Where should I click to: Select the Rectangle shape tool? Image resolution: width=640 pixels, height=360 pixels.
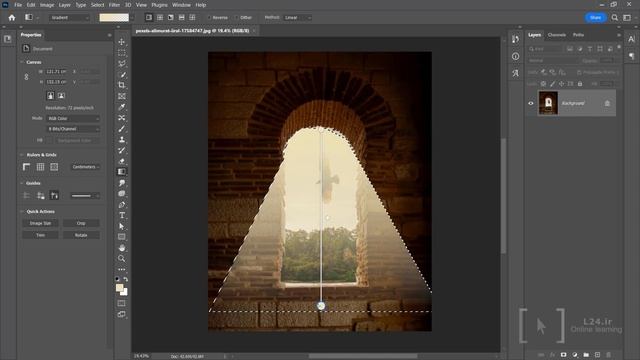pyautogui.click(x=122, y=237)
